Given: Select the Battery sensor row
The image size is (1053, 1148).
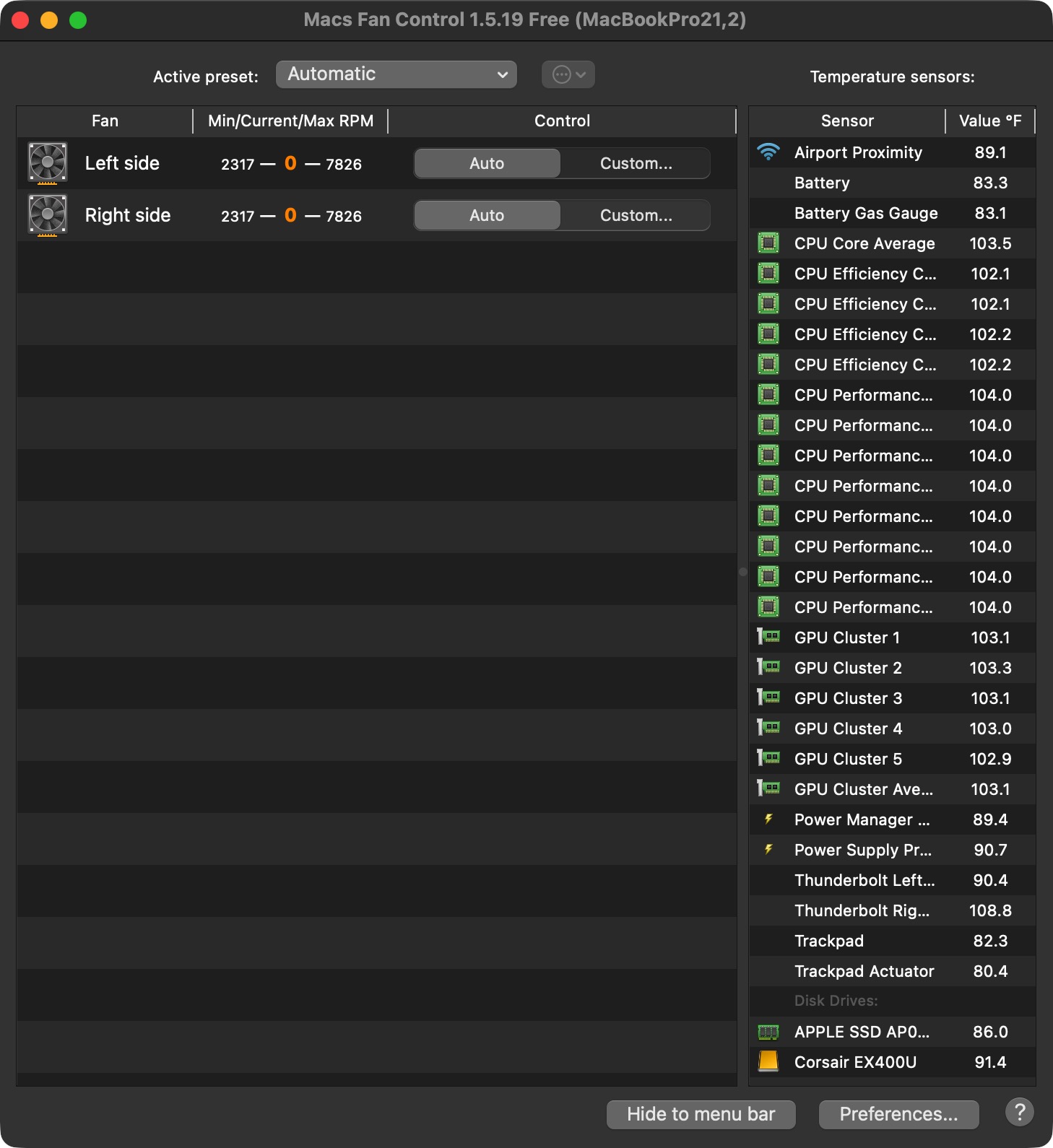Looking at the screenshot, I should (x=893, y=183).
